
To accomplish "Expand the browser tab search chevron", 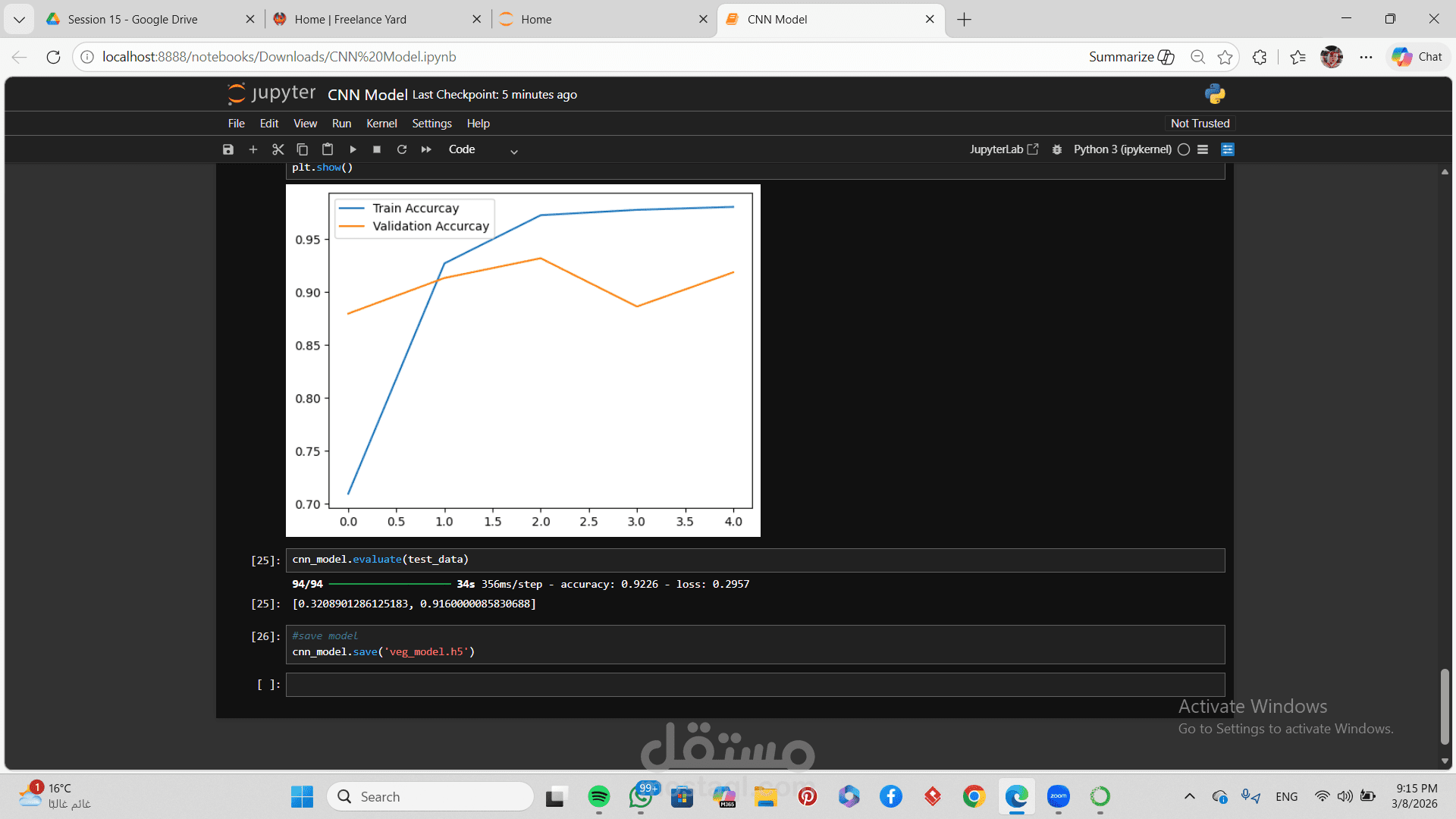I will (19, 20).
